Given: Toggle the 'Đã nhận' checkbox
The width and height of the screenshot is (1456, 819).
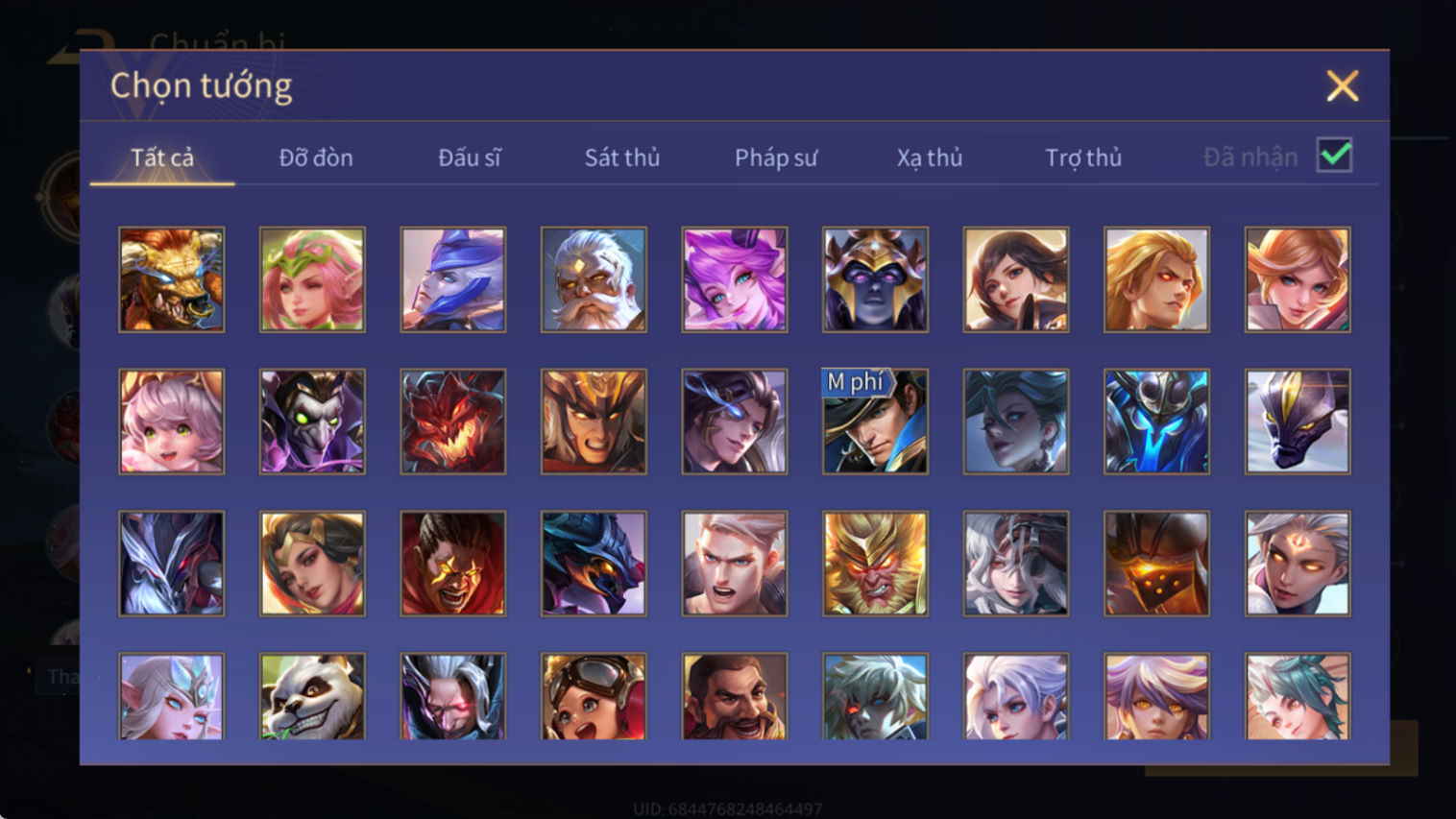Looking at the screenshot, I should 1334,156.
